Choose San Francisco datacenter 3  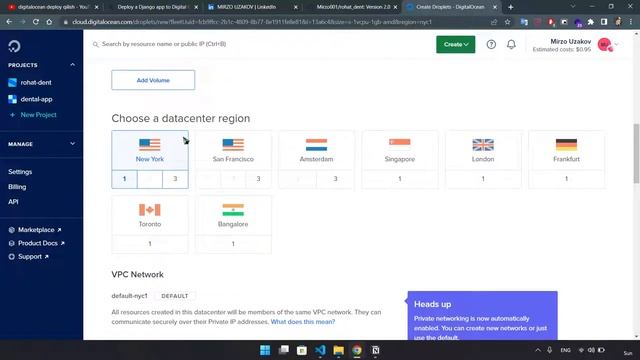258,179
